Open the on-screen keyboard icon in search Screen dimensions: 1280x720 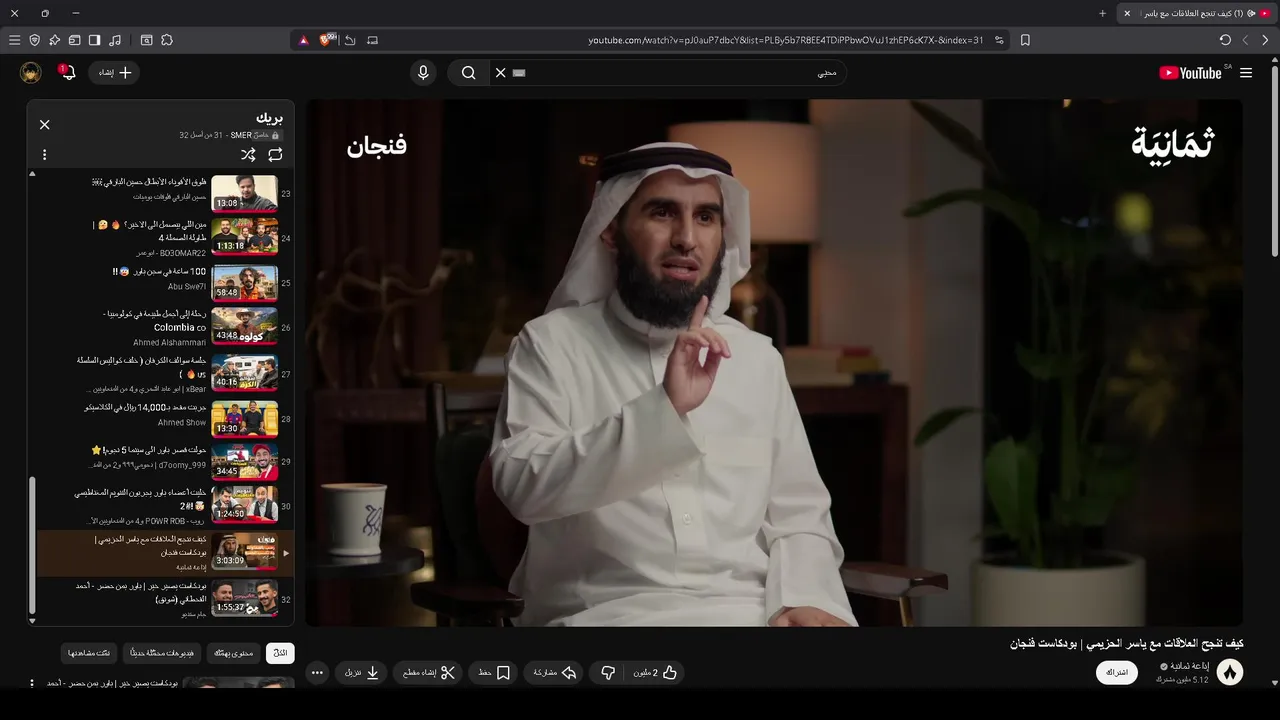pyautogui.click(x=519, y=73)
